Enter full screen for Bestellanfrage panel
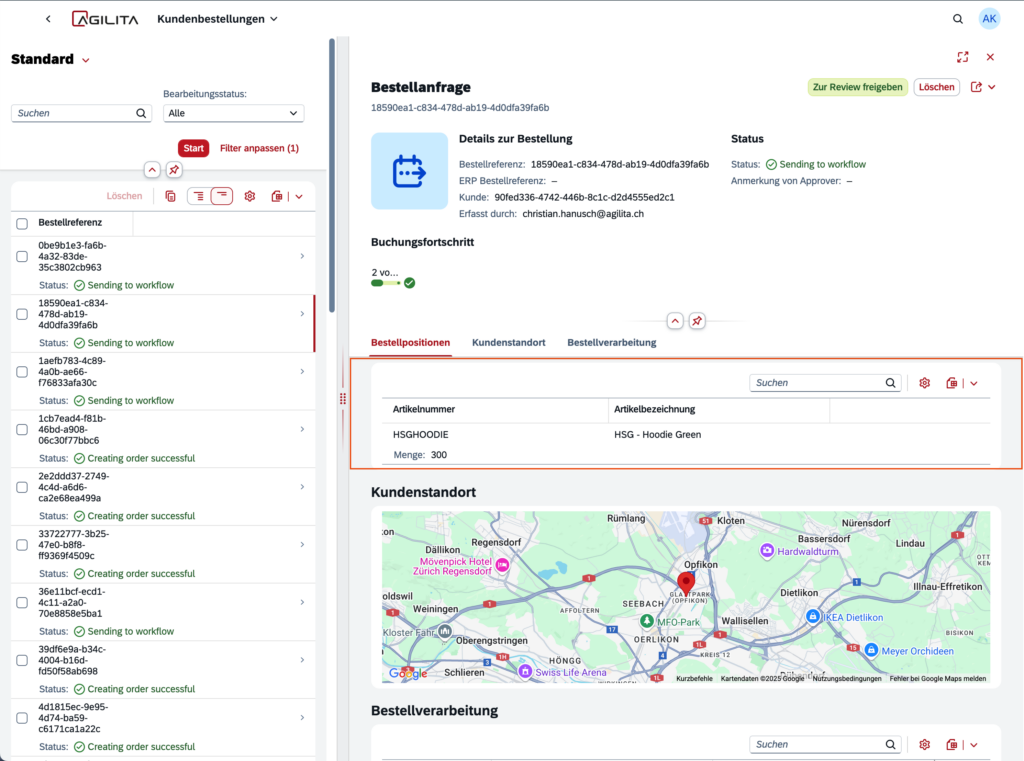 pos(962,58)
